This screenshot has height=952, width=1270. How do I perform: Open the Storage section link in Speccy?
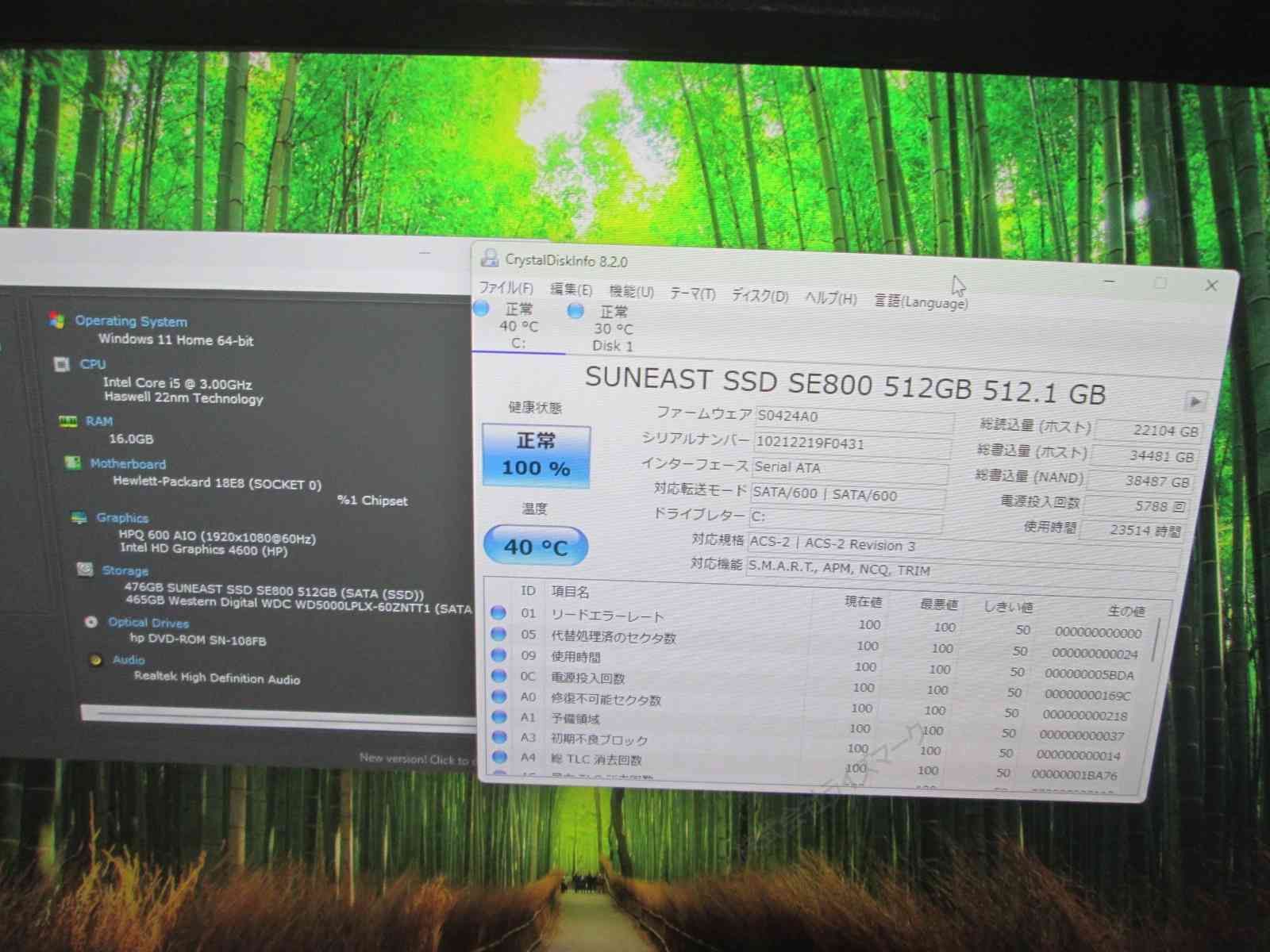click(x=125, y=570)
